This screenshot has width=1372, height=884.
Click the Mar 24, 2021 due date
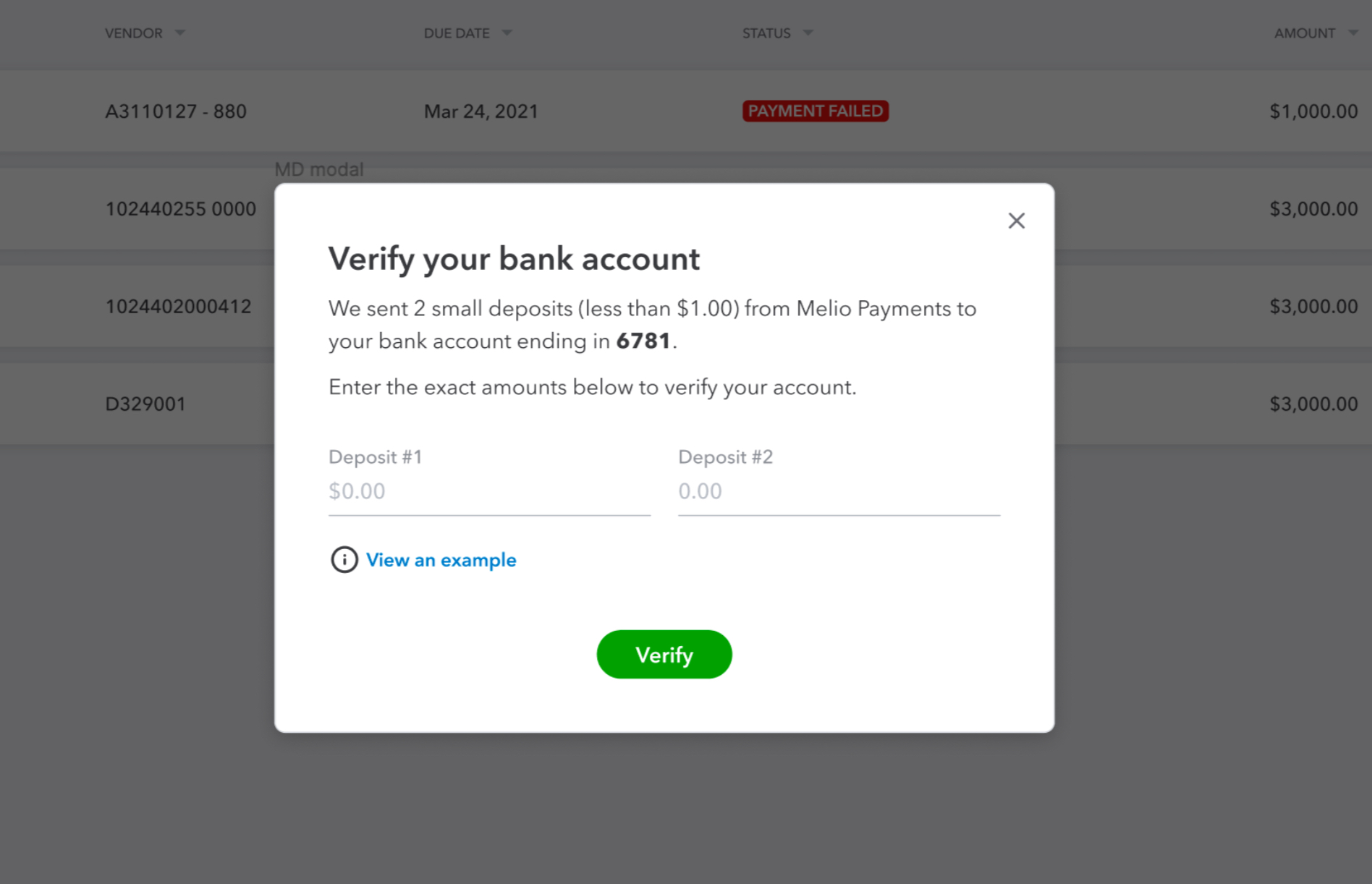[x=480, y=111]
